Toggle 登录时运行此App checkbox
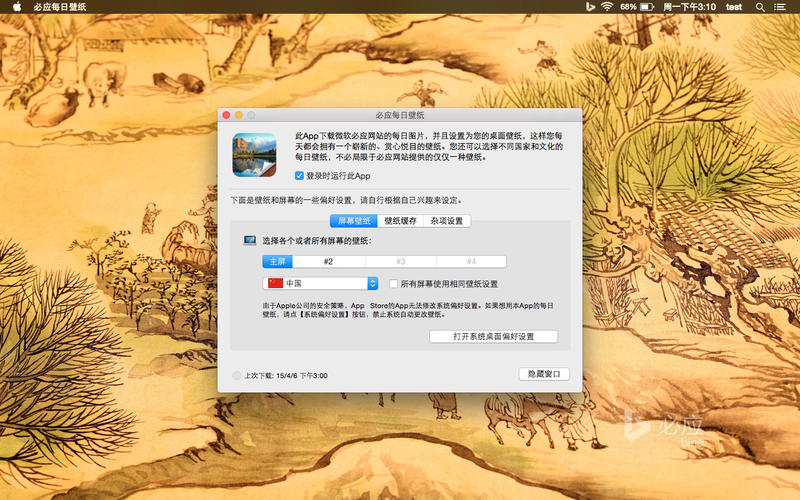800x500 pixels. click(x=299, y=176)
